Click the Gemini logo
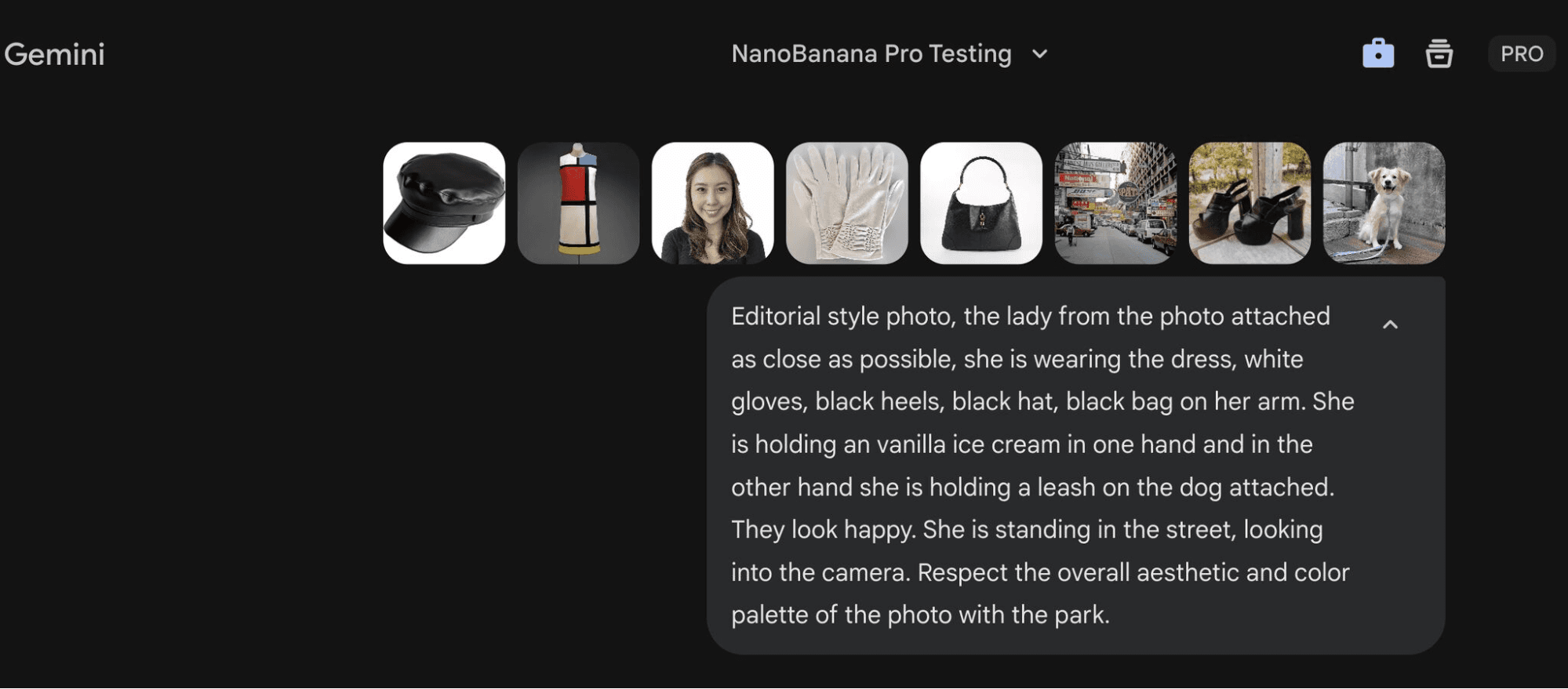1568x689 pixels. (54, 54)
